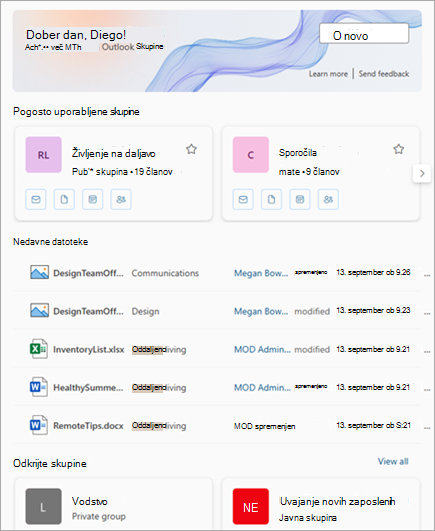Click the image icon of Design file
435x531 pixels.
40,311
